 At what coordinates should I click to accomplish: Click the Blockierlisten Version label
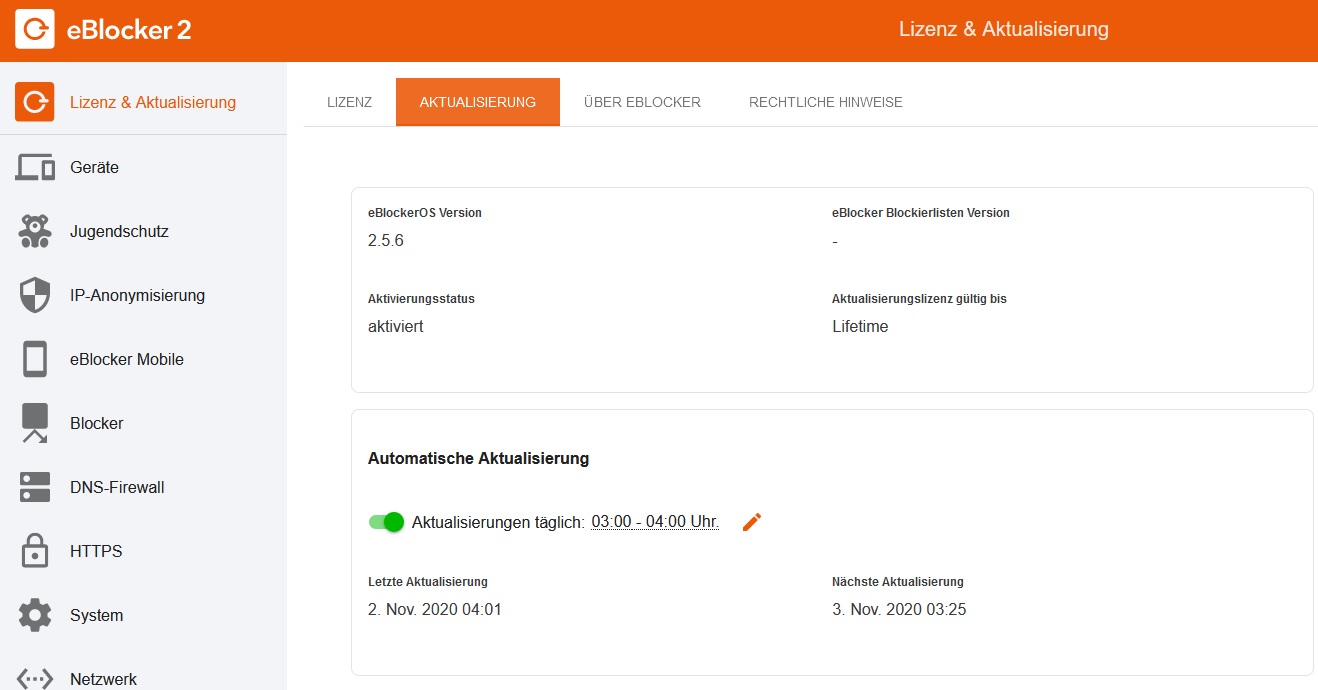[921, 213]
